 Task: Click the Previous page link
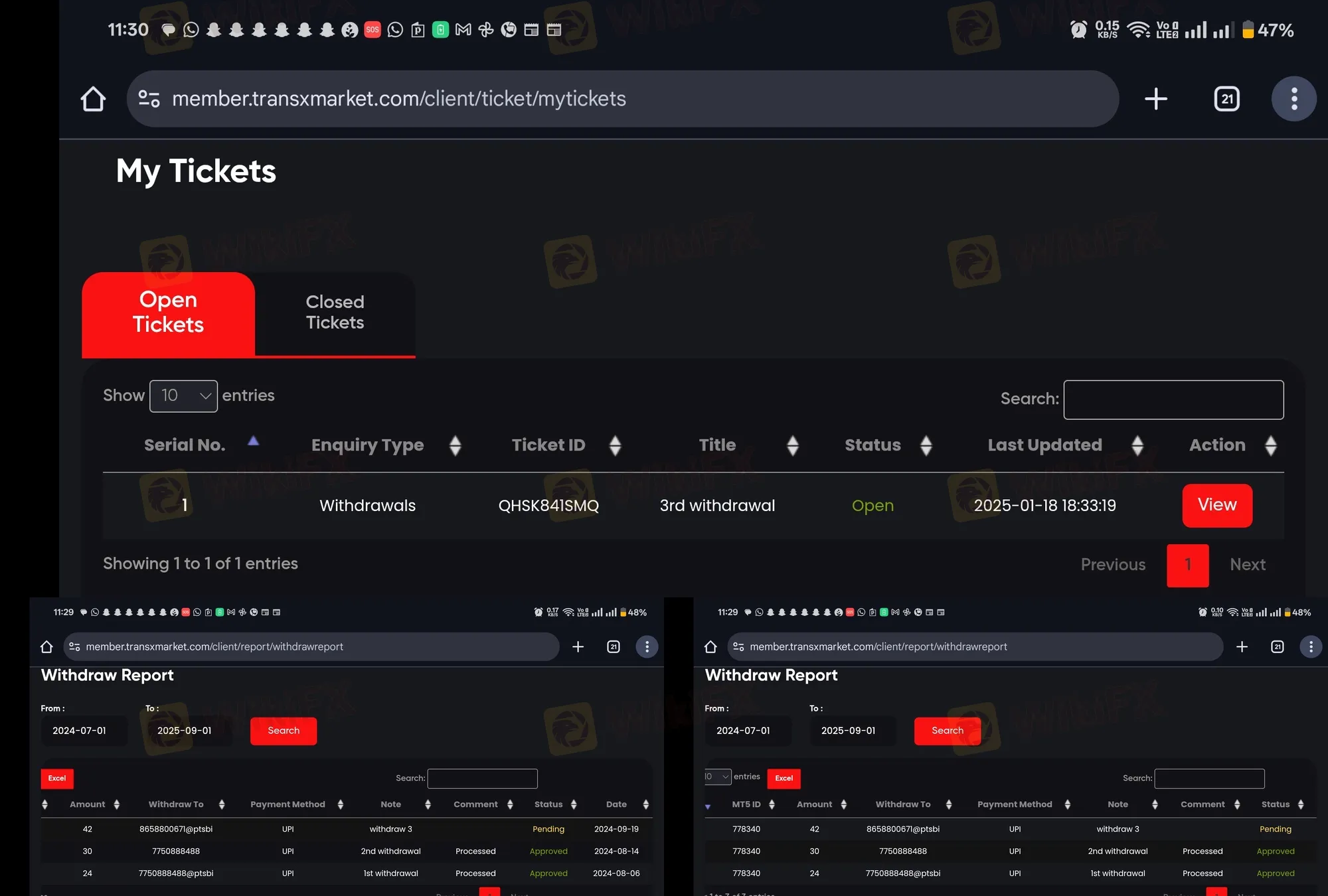[x=1113, y=565]
